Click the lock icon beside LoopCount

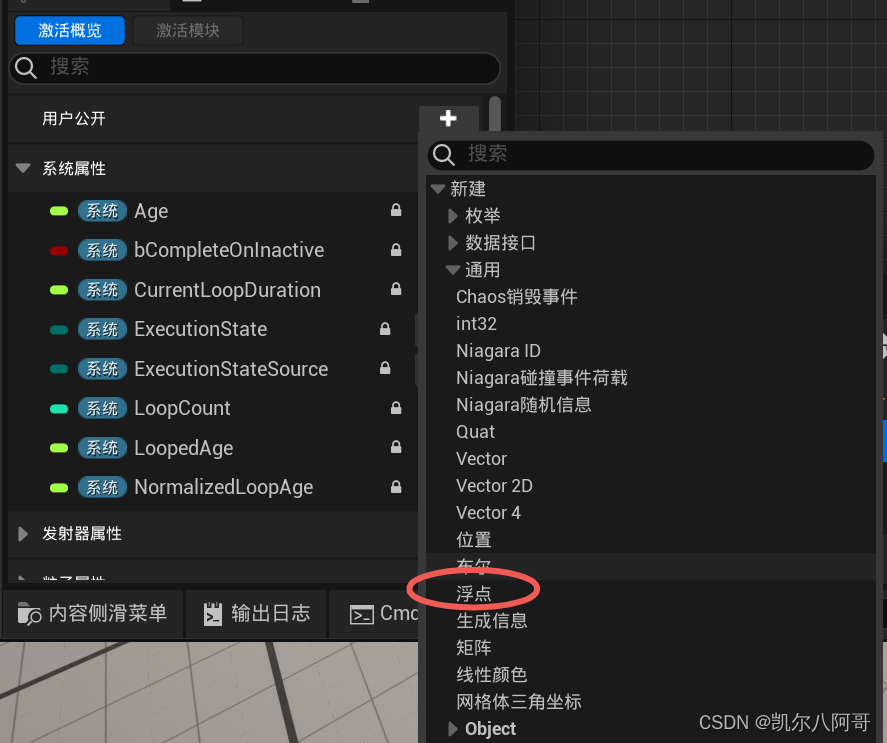tap(396, 408)
